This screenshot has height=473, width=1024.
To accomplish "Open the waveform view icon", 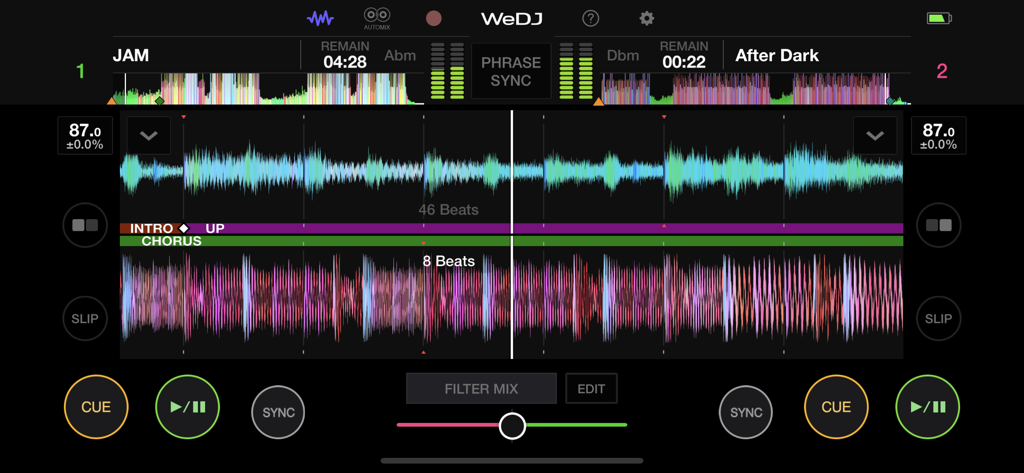I will click(321, 18).
